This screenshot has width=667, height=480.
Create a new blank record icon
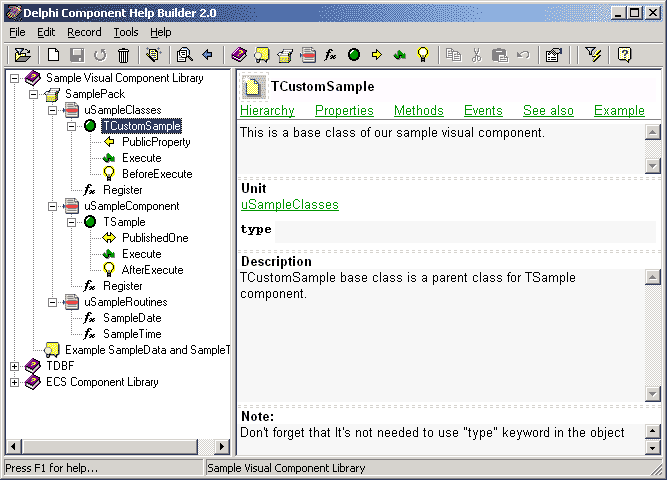pos(54,55)
